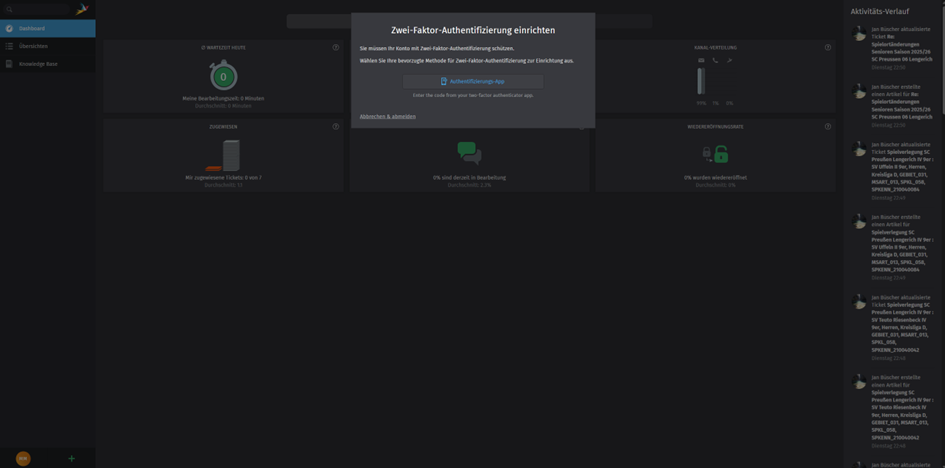Viewport: 945px width, 468px height.
Task: Show help for Wiedereröffnungsrate widget
Action: [x=828, y=127]
